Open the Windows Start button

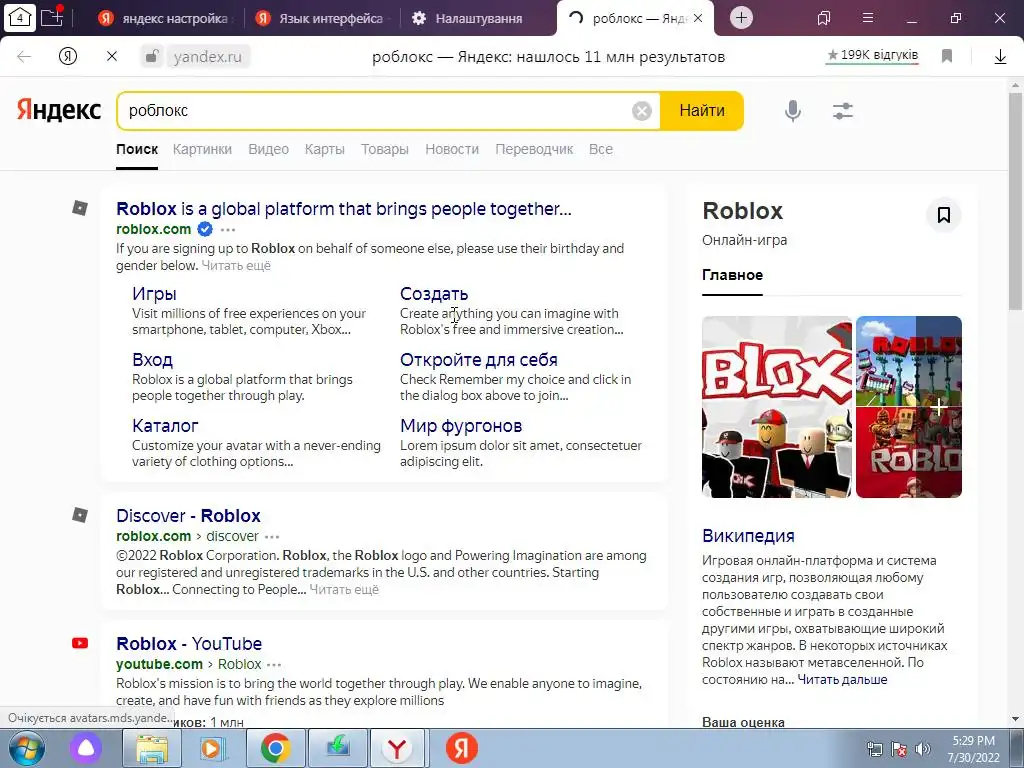(26, 748)
